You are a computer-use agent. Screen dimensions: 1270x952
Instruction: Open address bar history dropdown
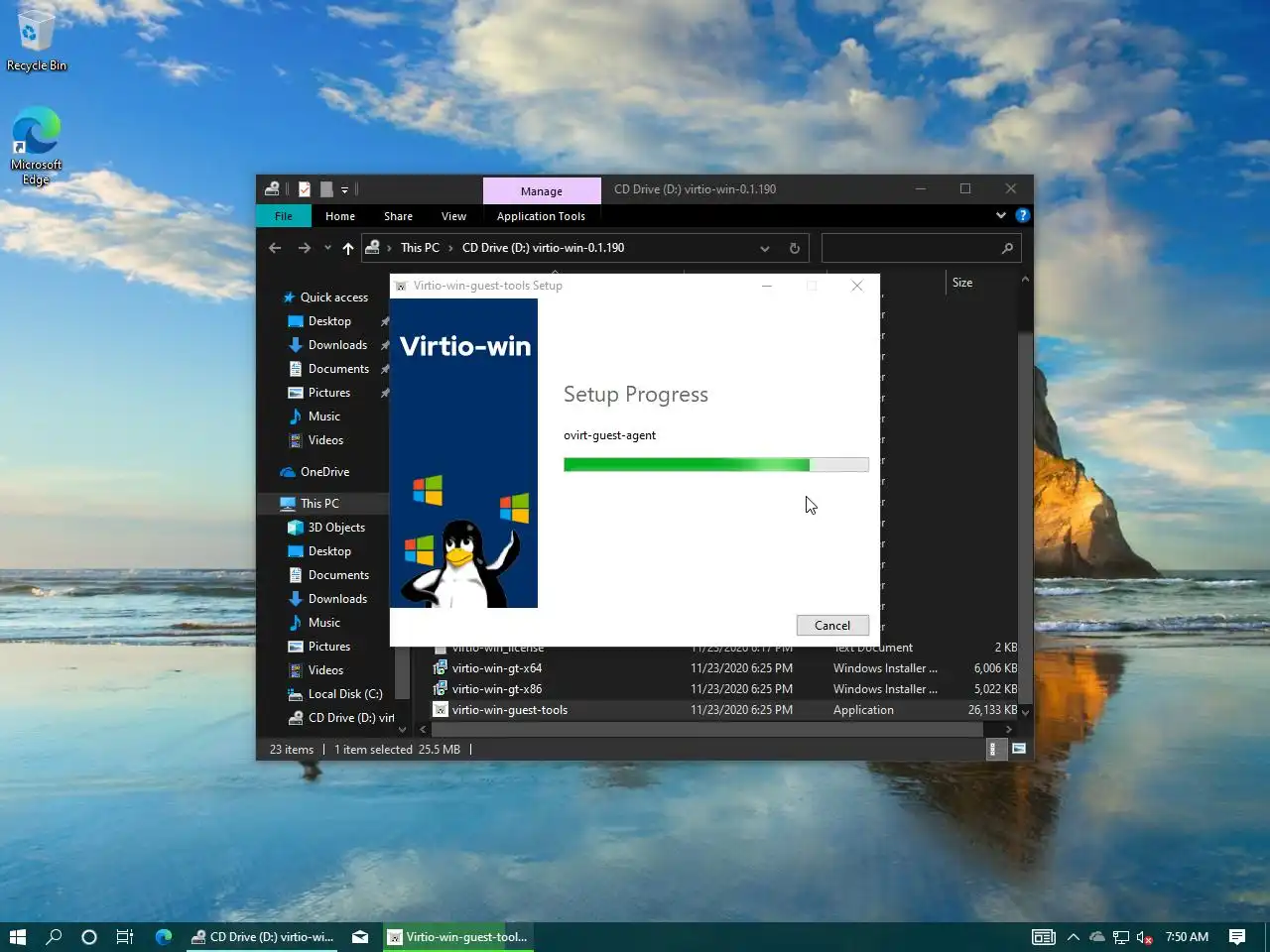pyautogui.click(x=764, y=248)
